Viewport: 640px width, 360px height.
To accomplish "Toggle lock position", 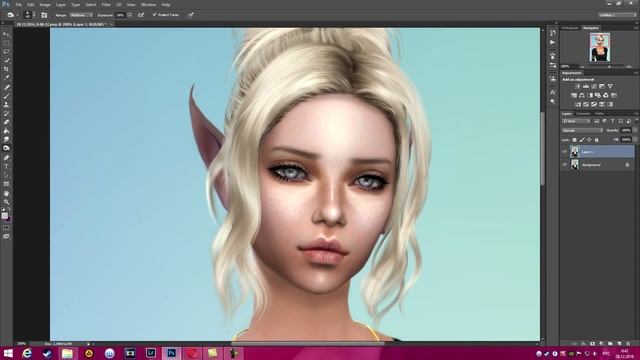I will coord(589,140).
